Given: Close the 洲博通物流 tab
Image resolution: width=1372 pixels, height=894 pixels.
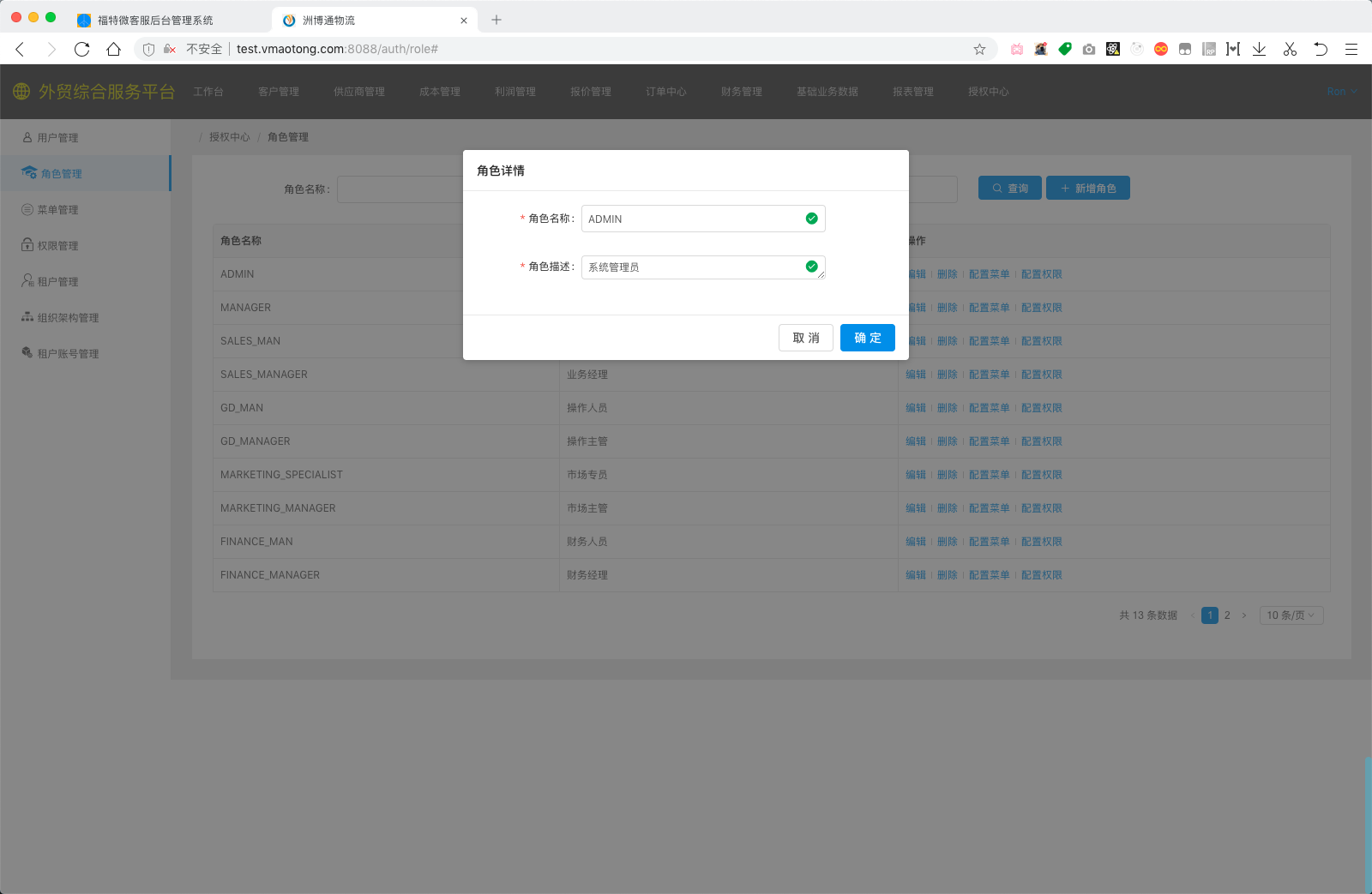Looking at the screenshot, I should point(464,20).
